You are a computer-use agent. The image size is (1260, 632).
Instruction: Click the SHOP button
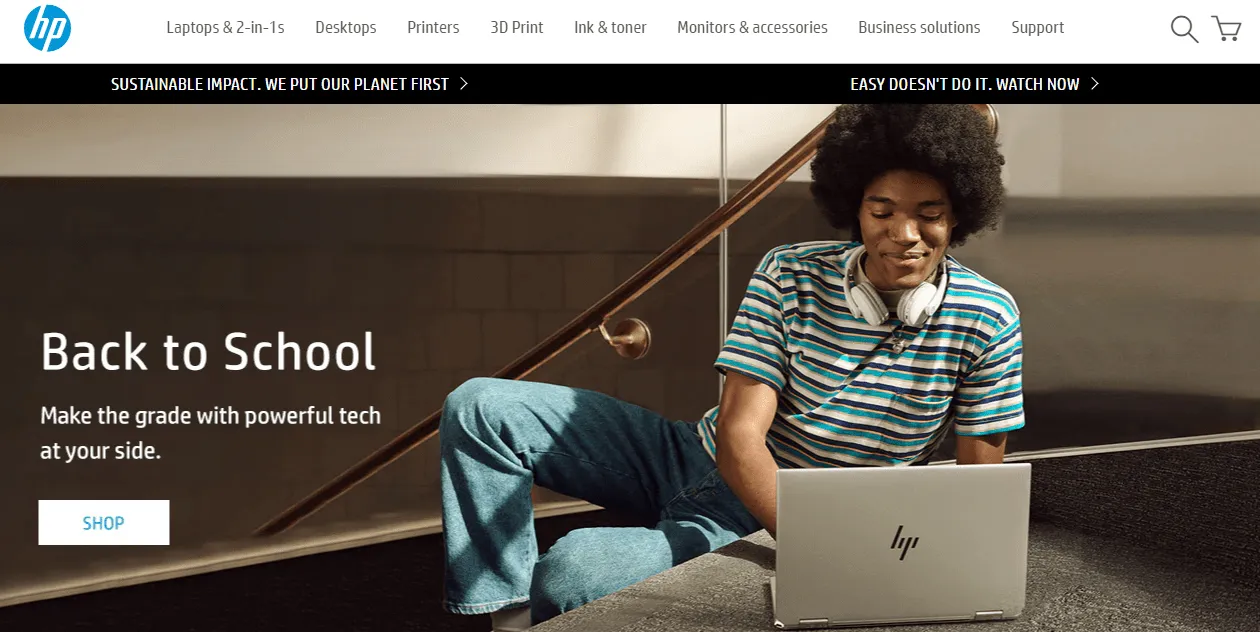[104, 523]
